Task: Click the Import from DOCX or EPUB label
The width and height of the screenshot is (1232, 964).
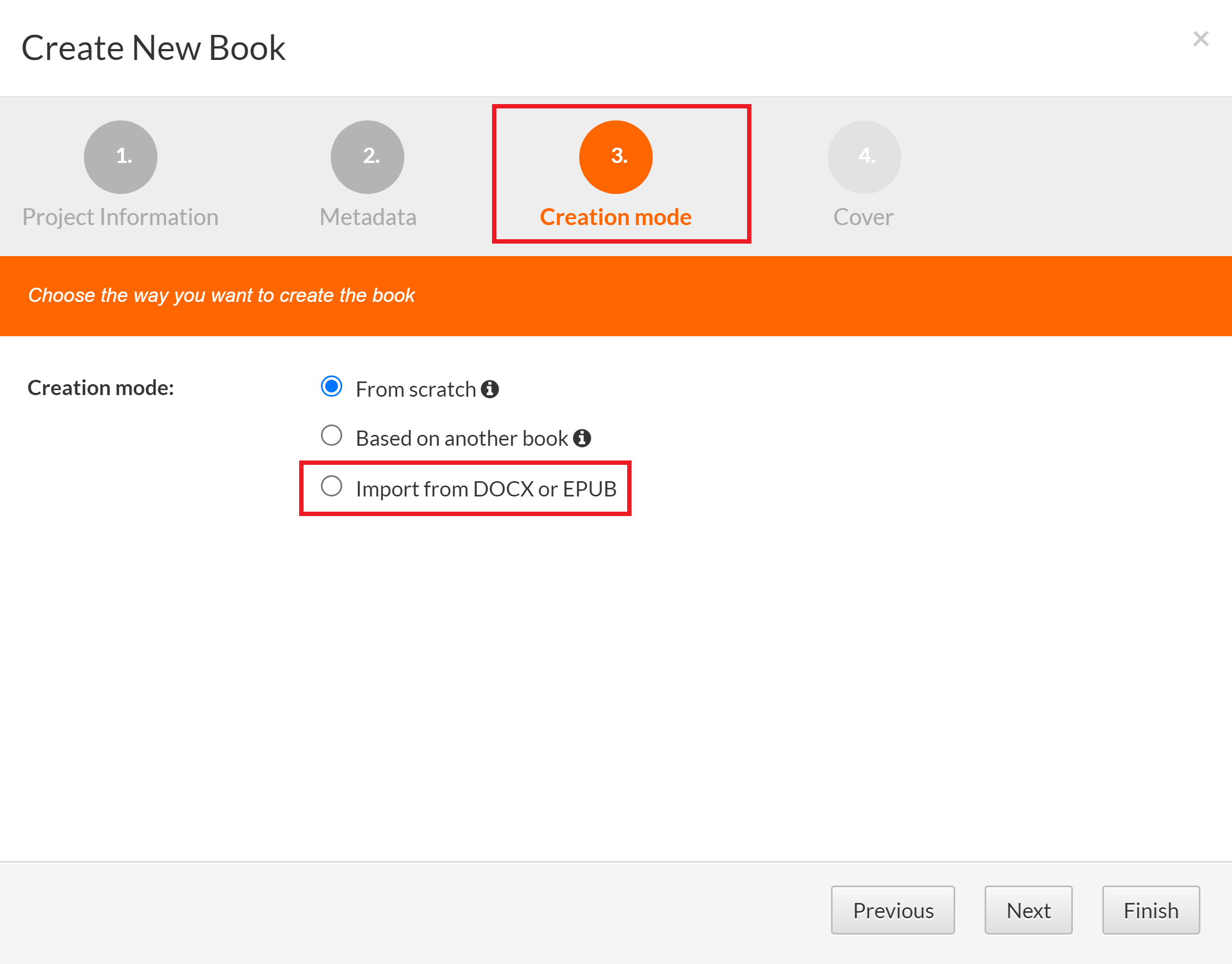Action: [x=486, y=489]
